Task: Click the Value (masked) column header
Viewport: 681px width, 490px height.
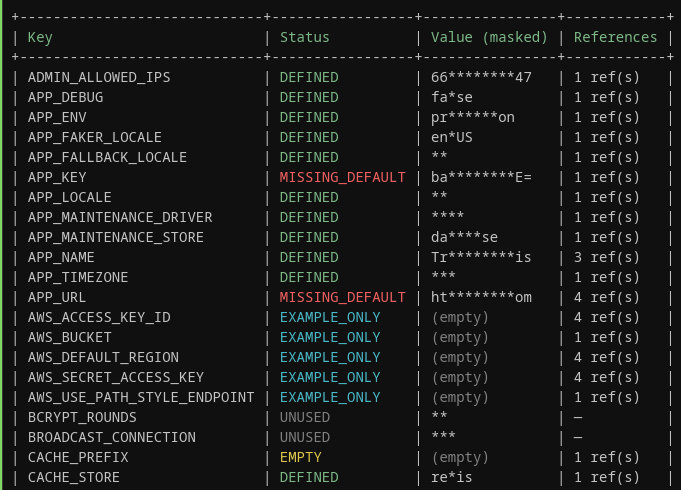Action: (489, 37)
